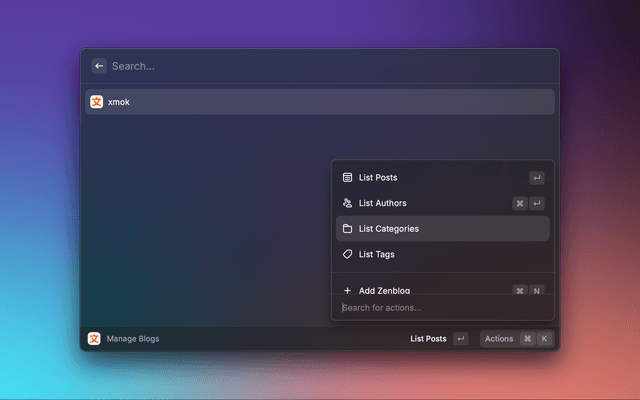Select List Tags in the actions menu
The width and height of the screenshot is (640, 400).
pyautogui.click(x=376, y=254)
